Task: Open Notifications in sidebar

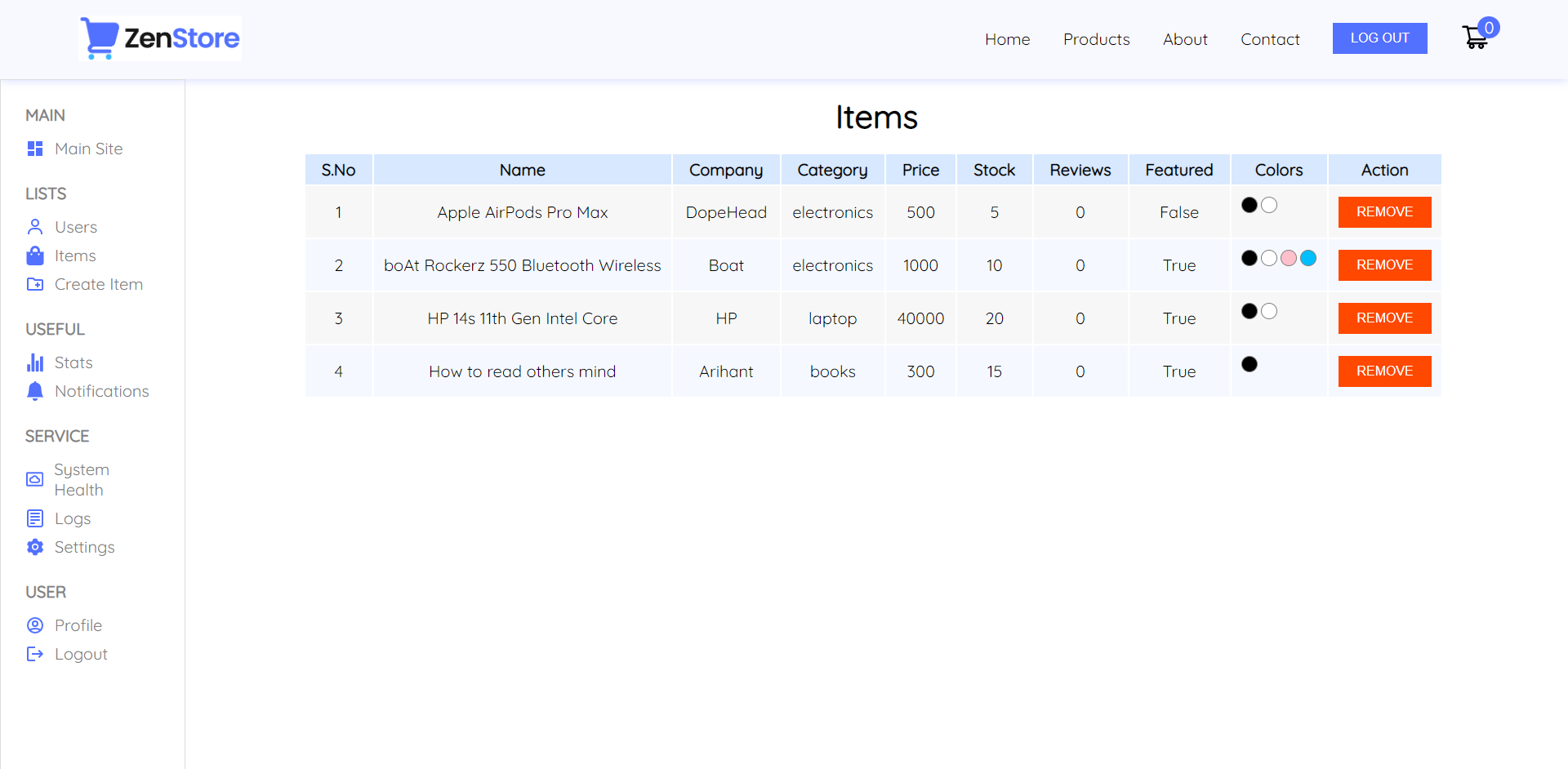Action: (102, 391)
